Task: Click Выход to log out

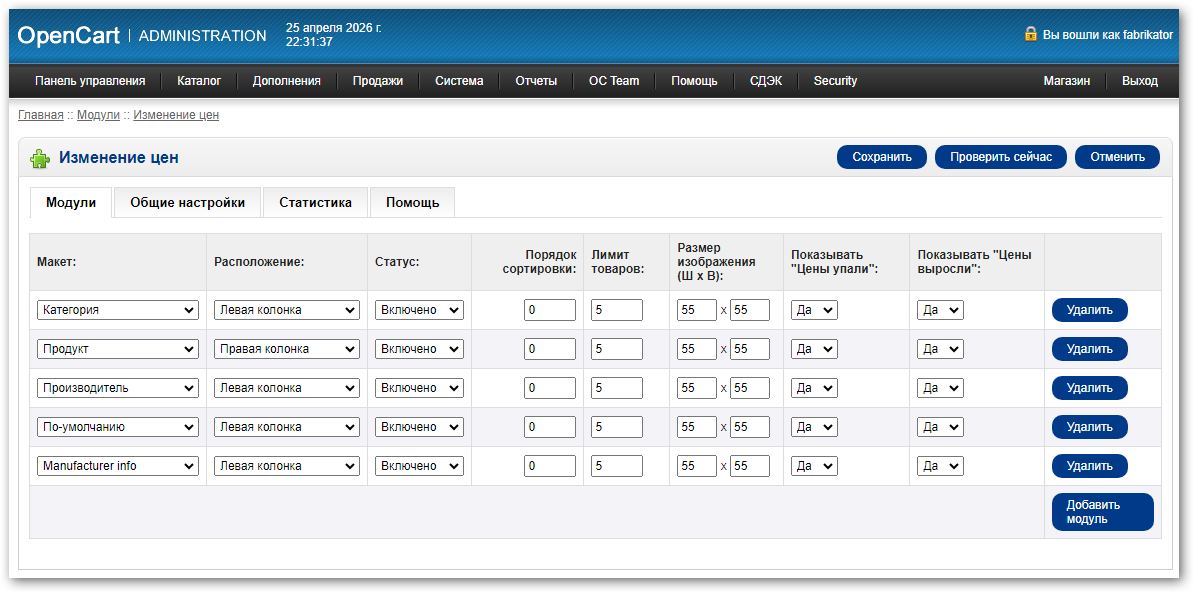Action: coord(1140,81)
